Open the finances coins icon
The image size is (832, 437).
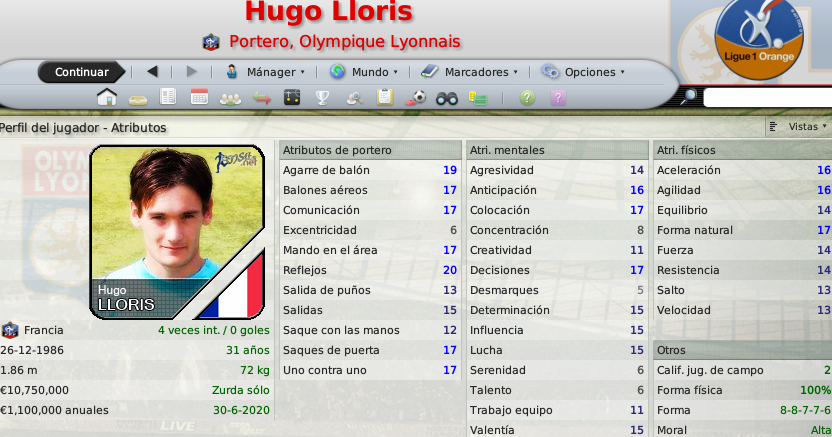pos(478,98)
